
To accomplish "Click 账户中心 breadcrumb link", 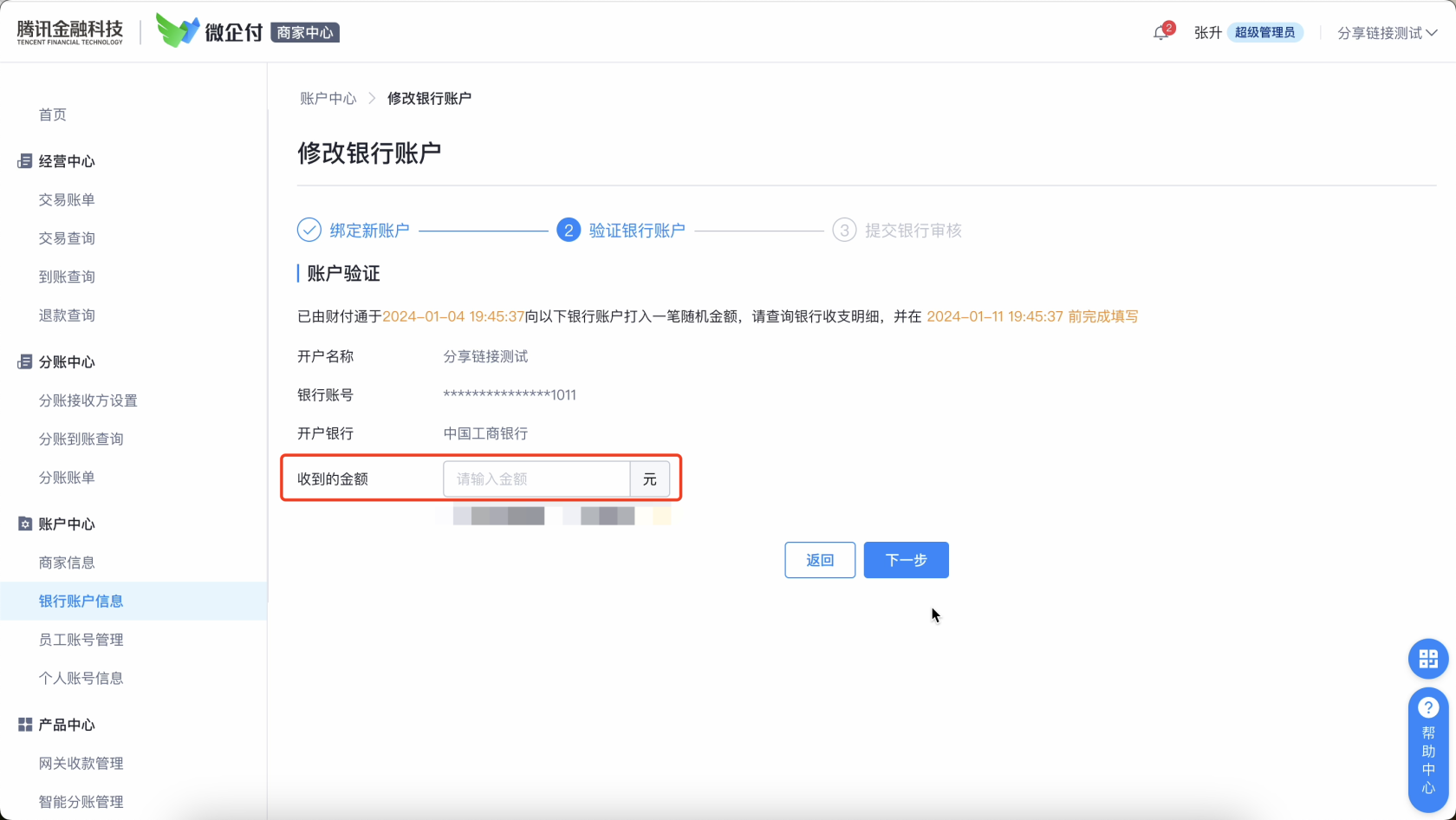I will click(328, 98).
